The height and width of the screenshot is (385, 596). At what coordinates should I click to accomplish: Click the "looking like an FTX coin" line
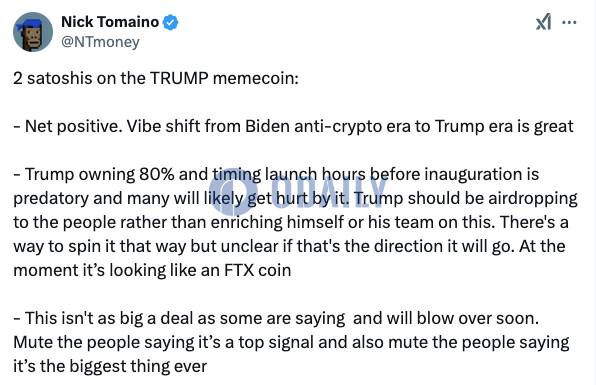[152, 270]
